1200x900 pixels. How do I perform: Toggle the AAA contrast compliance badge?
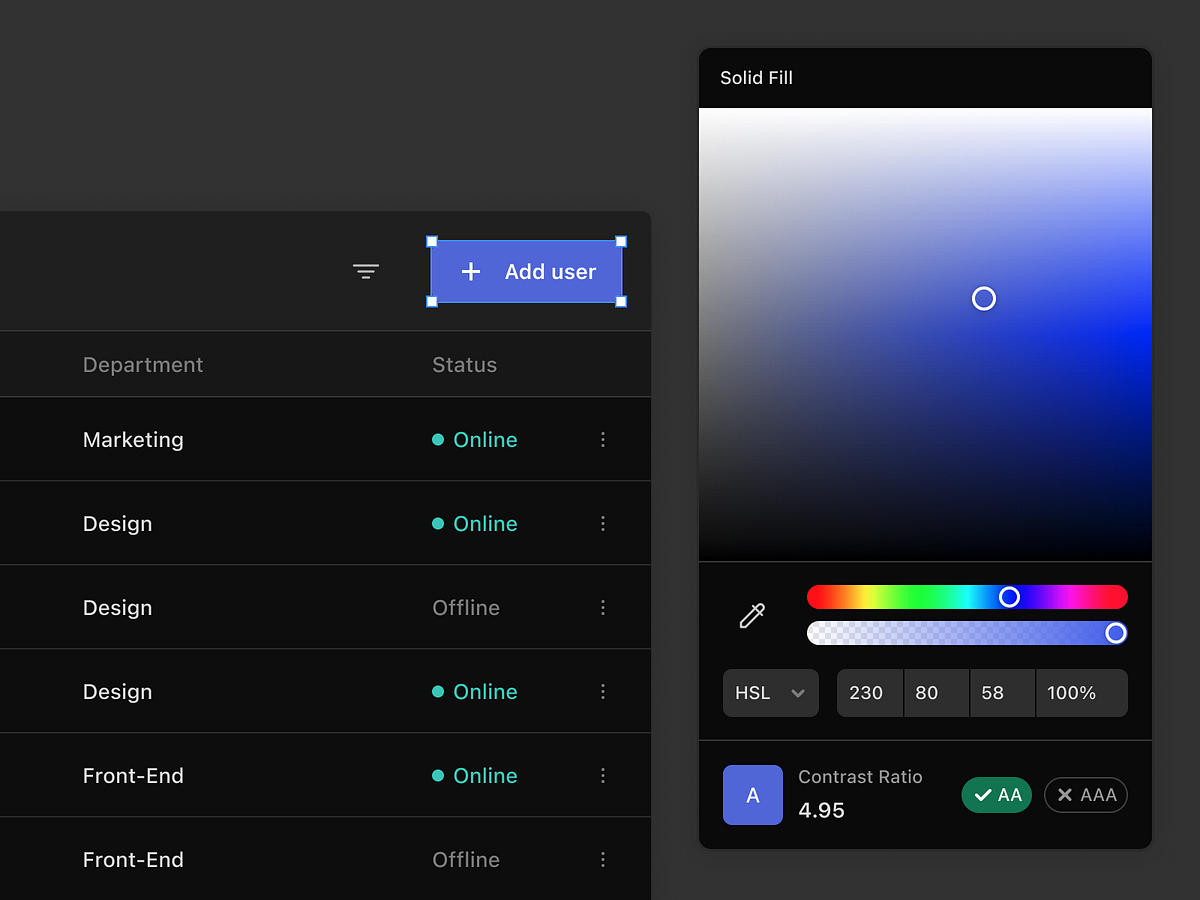pyautogui.click(x=1086, y=795)
